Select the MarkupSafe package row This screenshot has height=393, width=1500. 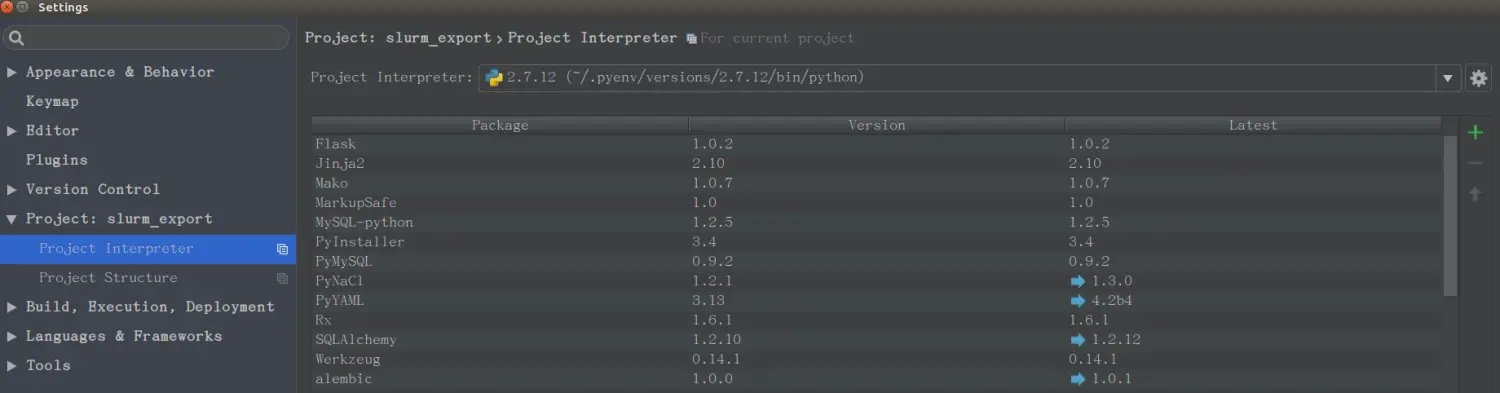click(877, 203)
